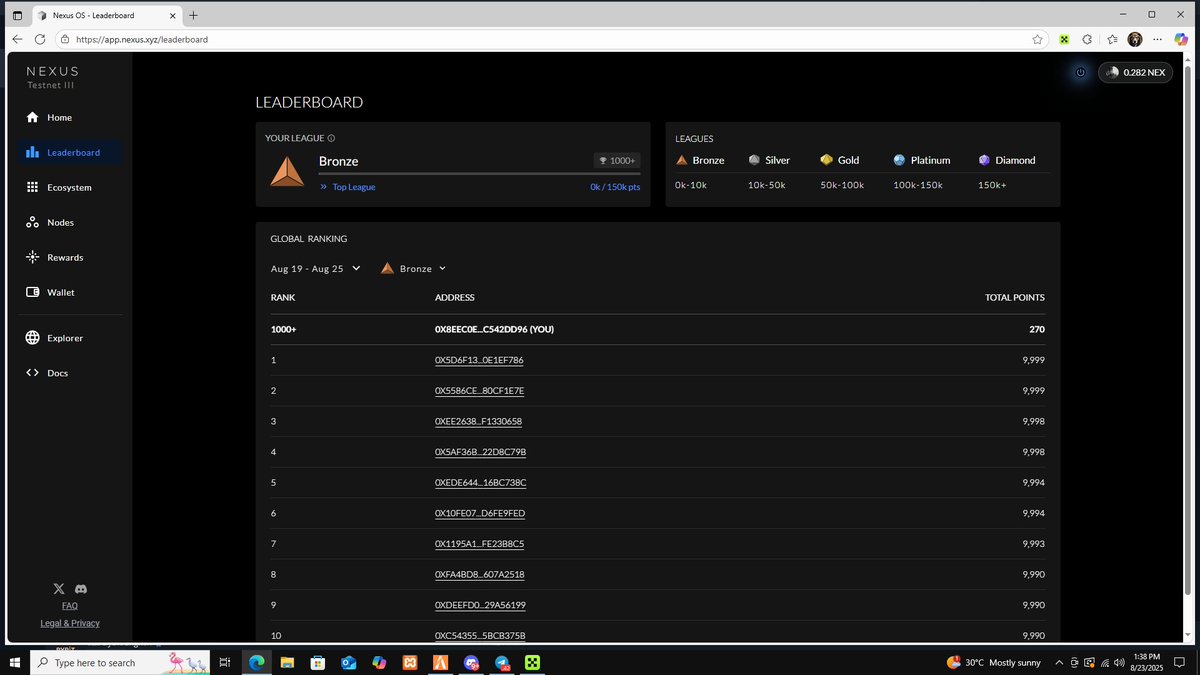The width and height of the screenshot is (1200, 675).
Task: Add this page to favorites star
Action: (x=1038, y=39)
